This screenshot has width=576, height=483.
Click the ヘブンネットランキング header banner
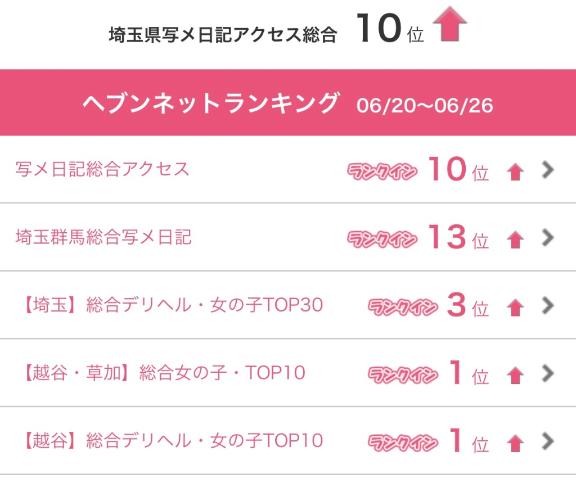click(288, 102)
